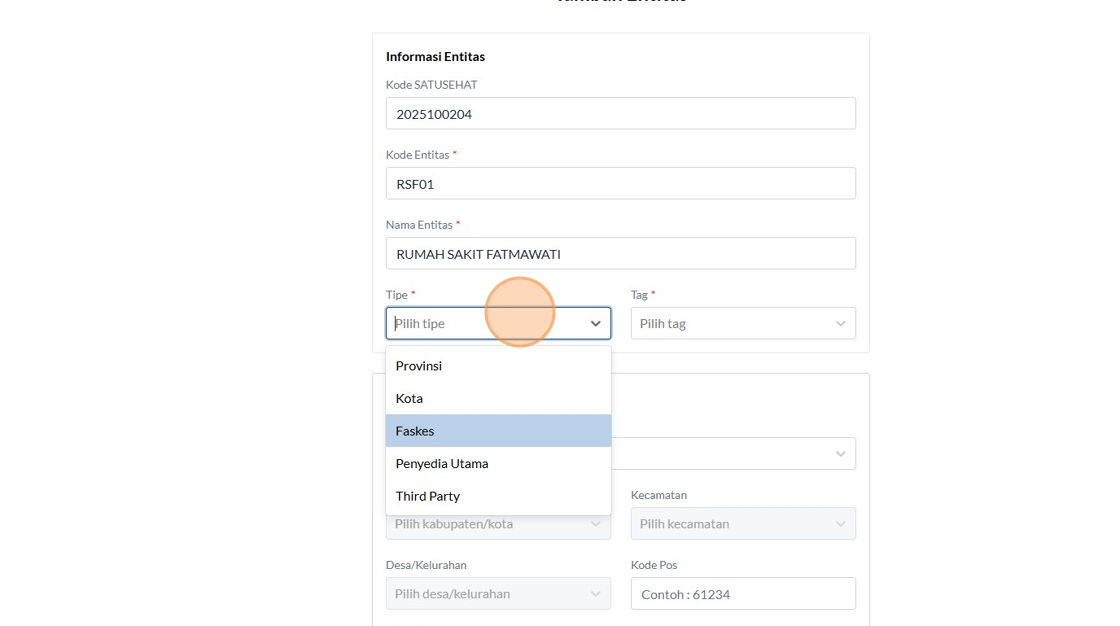
Task: Click the Nama Entitas text field
Action: pos(620,253)
